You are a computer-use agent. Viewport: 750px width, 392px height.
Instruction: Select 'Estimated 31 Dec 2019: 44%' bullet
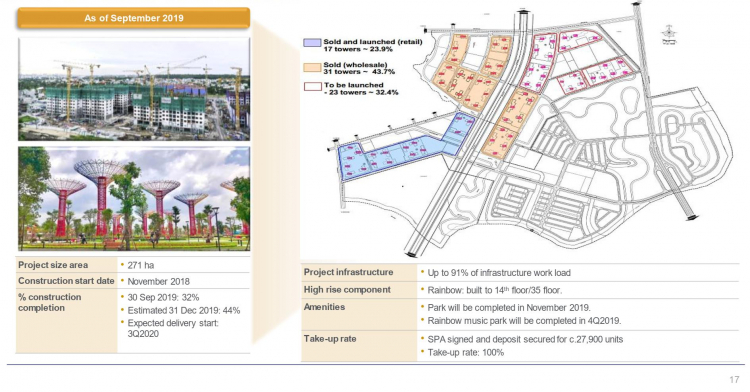coord(184,311)
